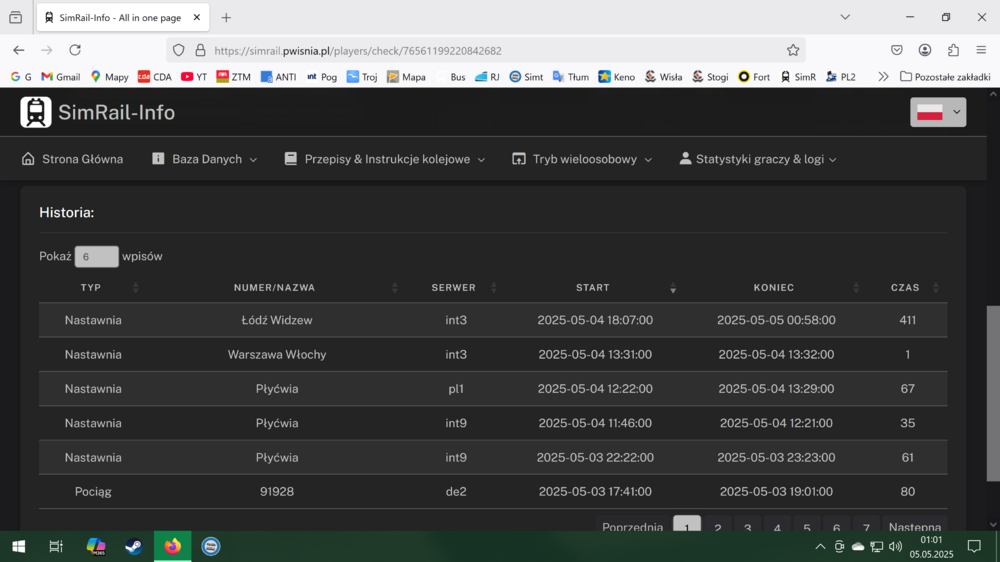This screenshot has height=562, width=1000.
Task: Reload the page with the refresh icon
Action: click(x=75, y=50)
